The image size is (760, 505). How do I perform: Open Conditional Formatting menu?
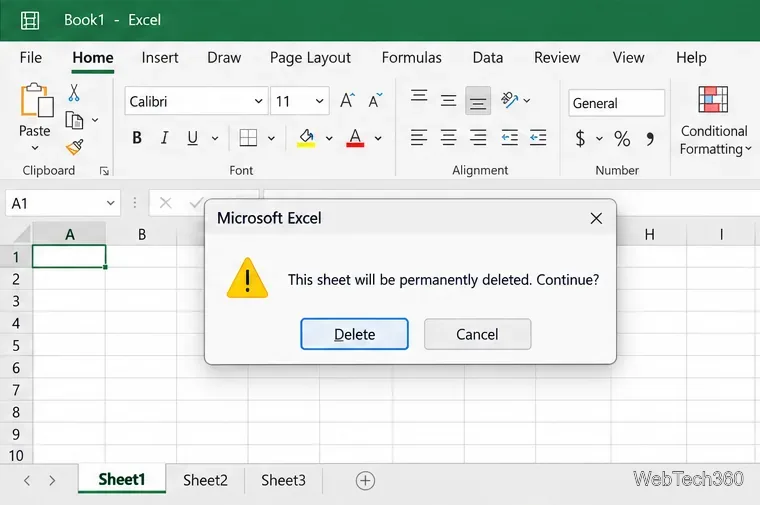pos(715,121)
